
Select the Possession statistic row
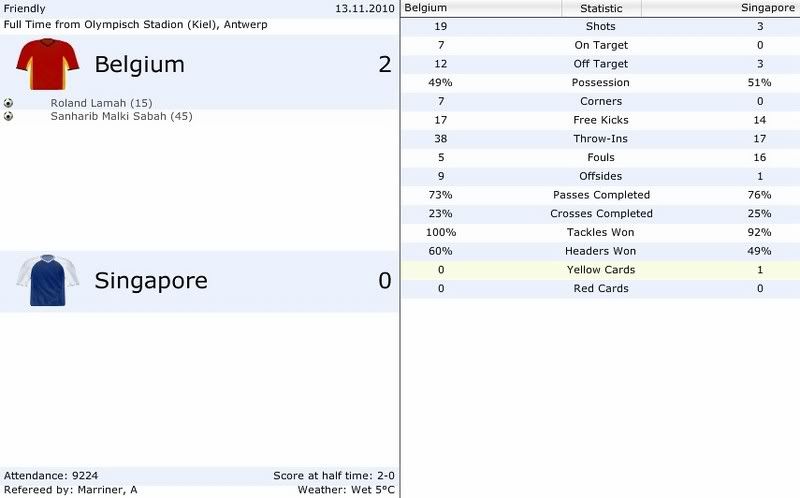pyautogui.click(x=601, y=83)
